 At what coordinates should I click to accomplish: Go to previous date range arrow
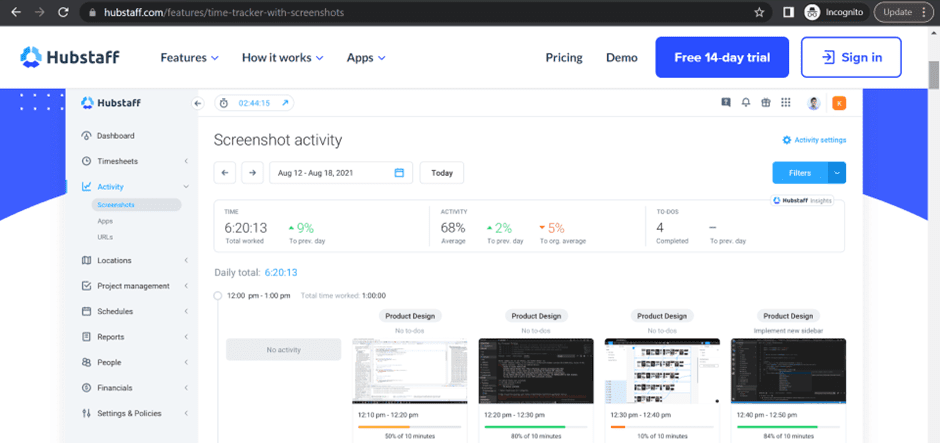(x=225, y=173)
